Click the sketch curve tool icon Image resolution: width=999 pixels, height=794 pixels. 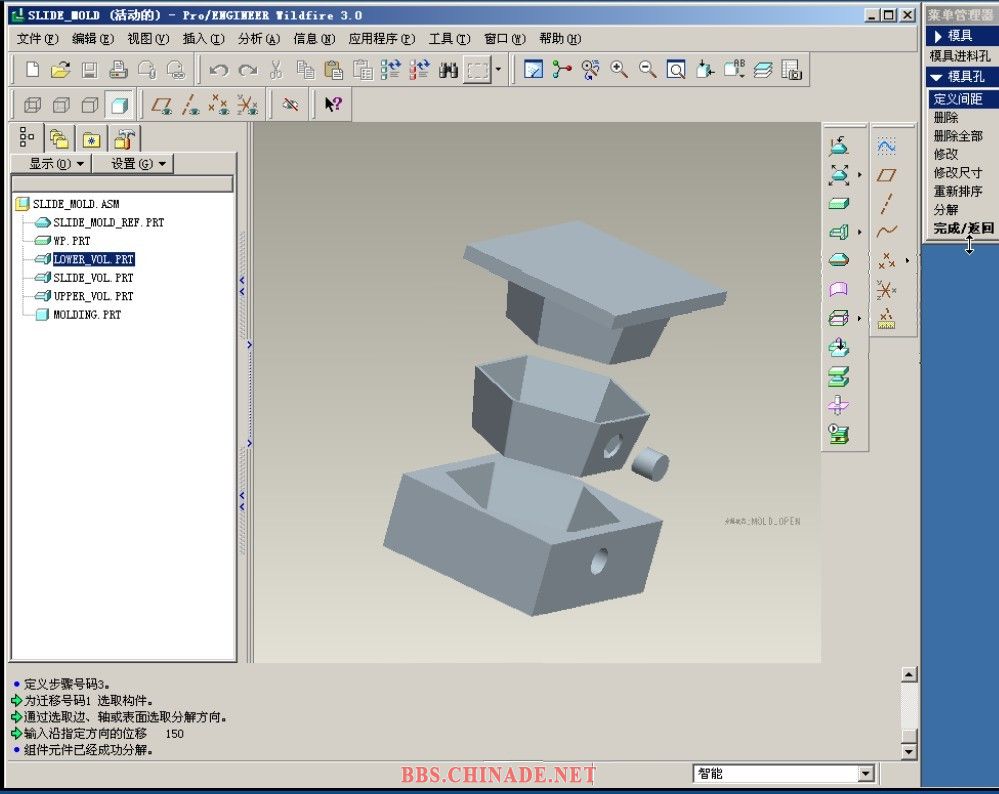pos(886,231)
